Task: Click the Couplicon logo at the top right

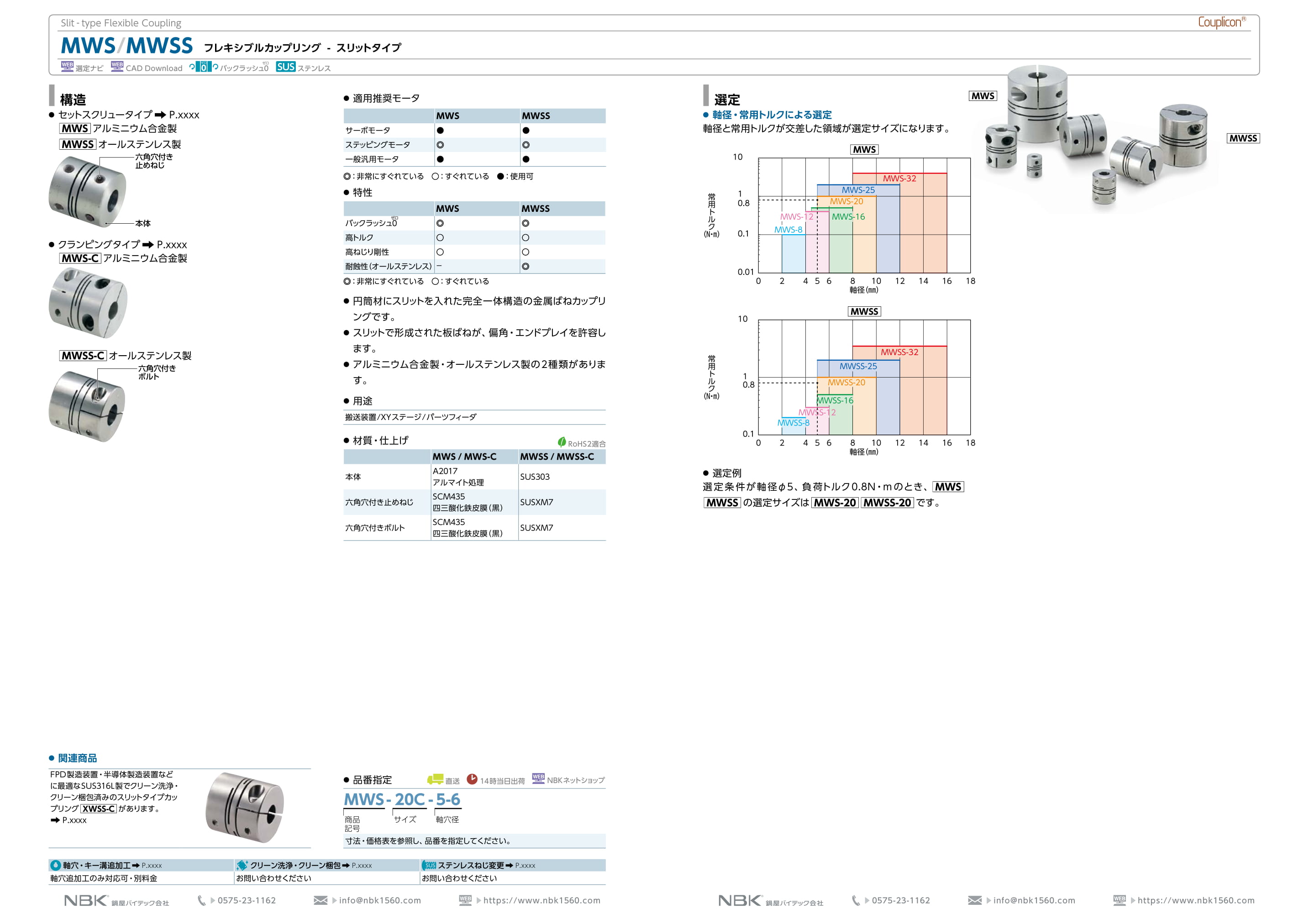Action: pyautogui.click(x=1220, y=22)
